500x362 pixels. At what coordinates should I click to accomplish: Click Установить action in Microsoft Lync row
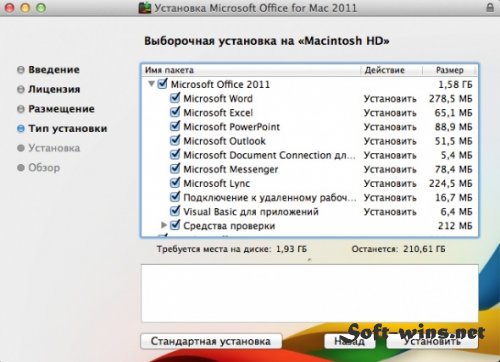click(390, 184)
